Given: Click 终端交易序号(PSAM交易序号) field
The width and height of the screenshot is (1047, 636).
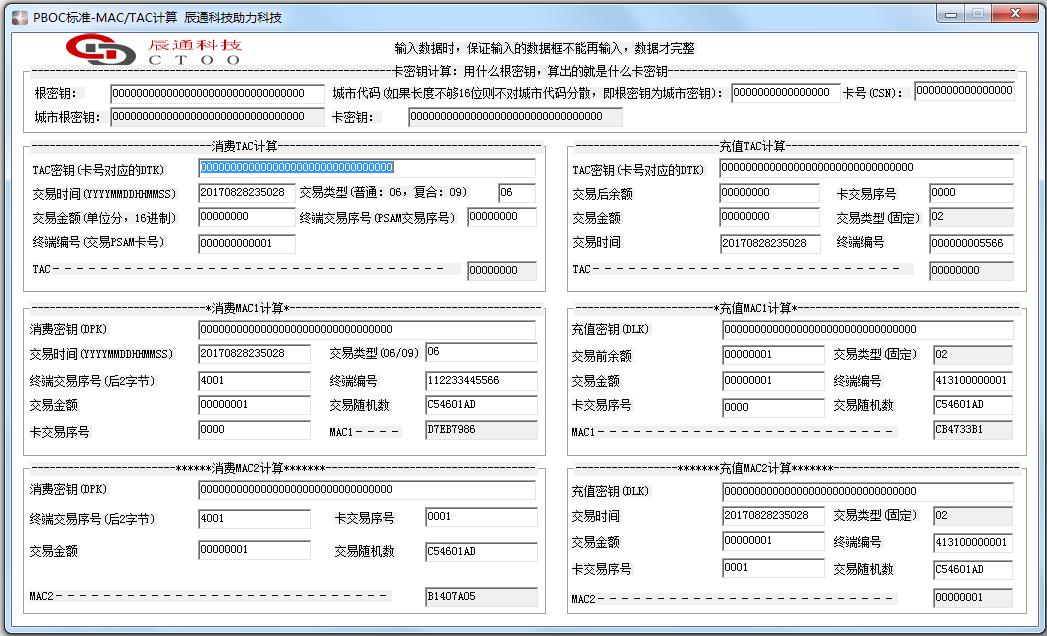Looking at the screenshot, I should tap(501, 217).
